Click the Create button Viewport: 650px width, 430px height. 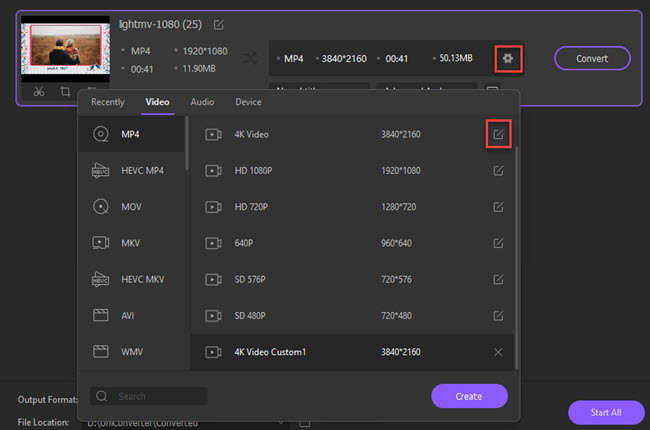[x=469, y=396]
